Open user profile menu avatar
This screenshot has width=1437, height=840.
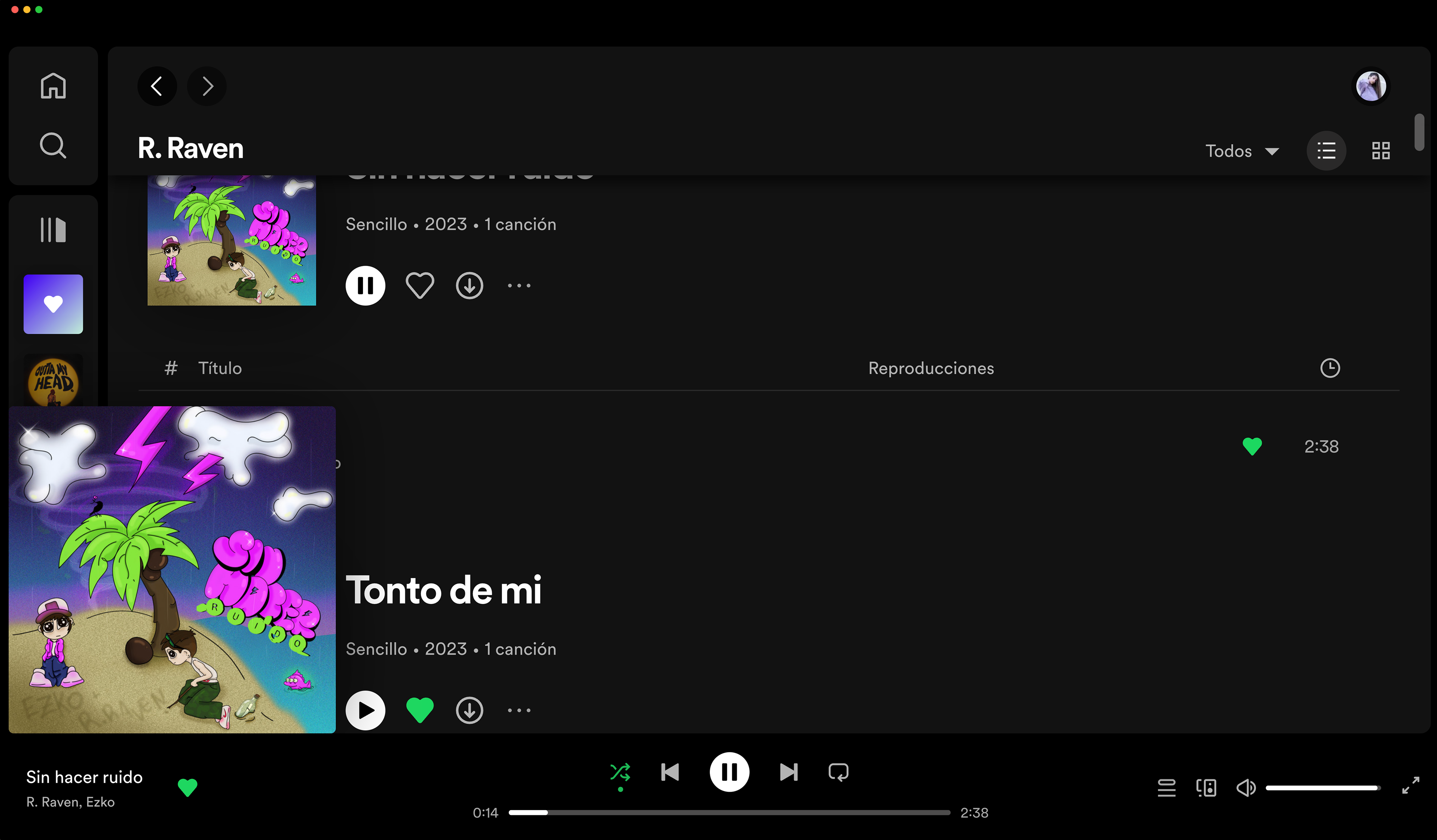1371,86
